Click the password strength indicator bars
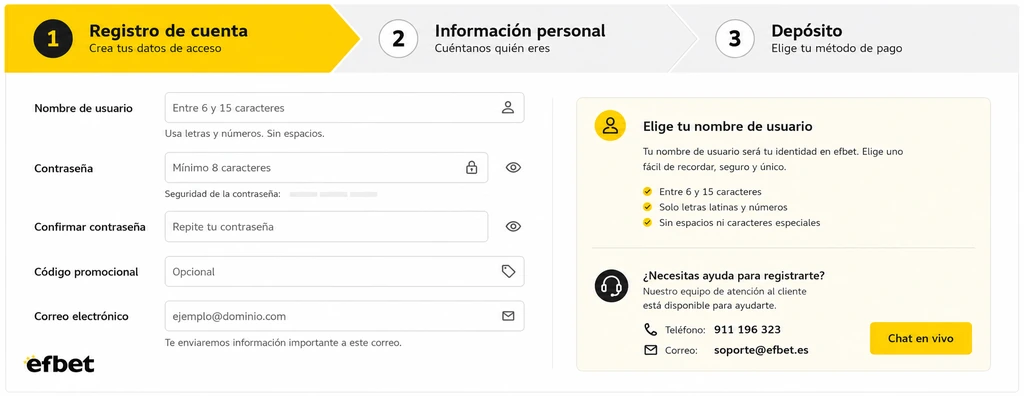Screen dimensions: 1024x396 pos(333,194)
